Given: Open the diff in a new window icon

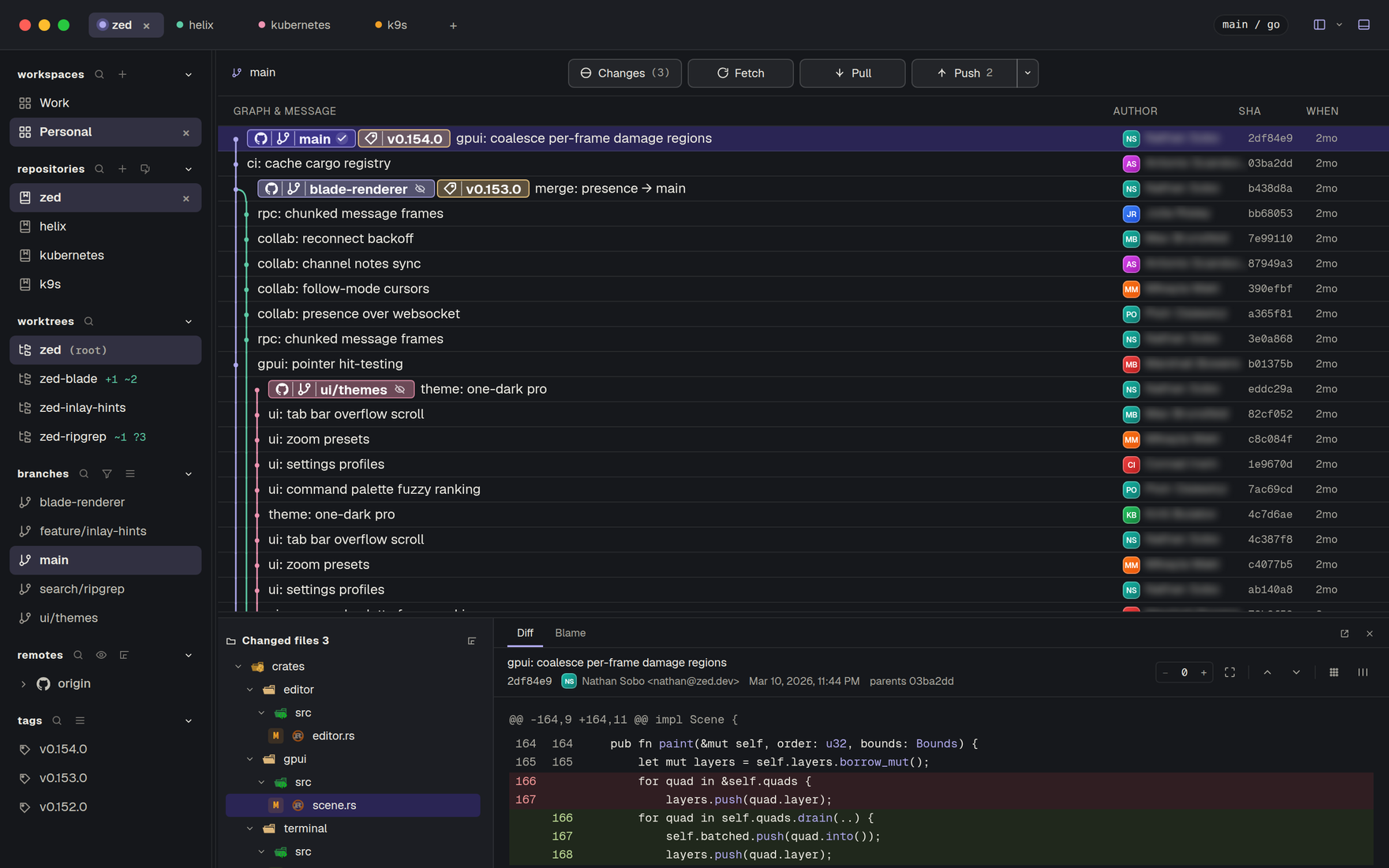Looking at the screenshot, I should click(1345, 634).
